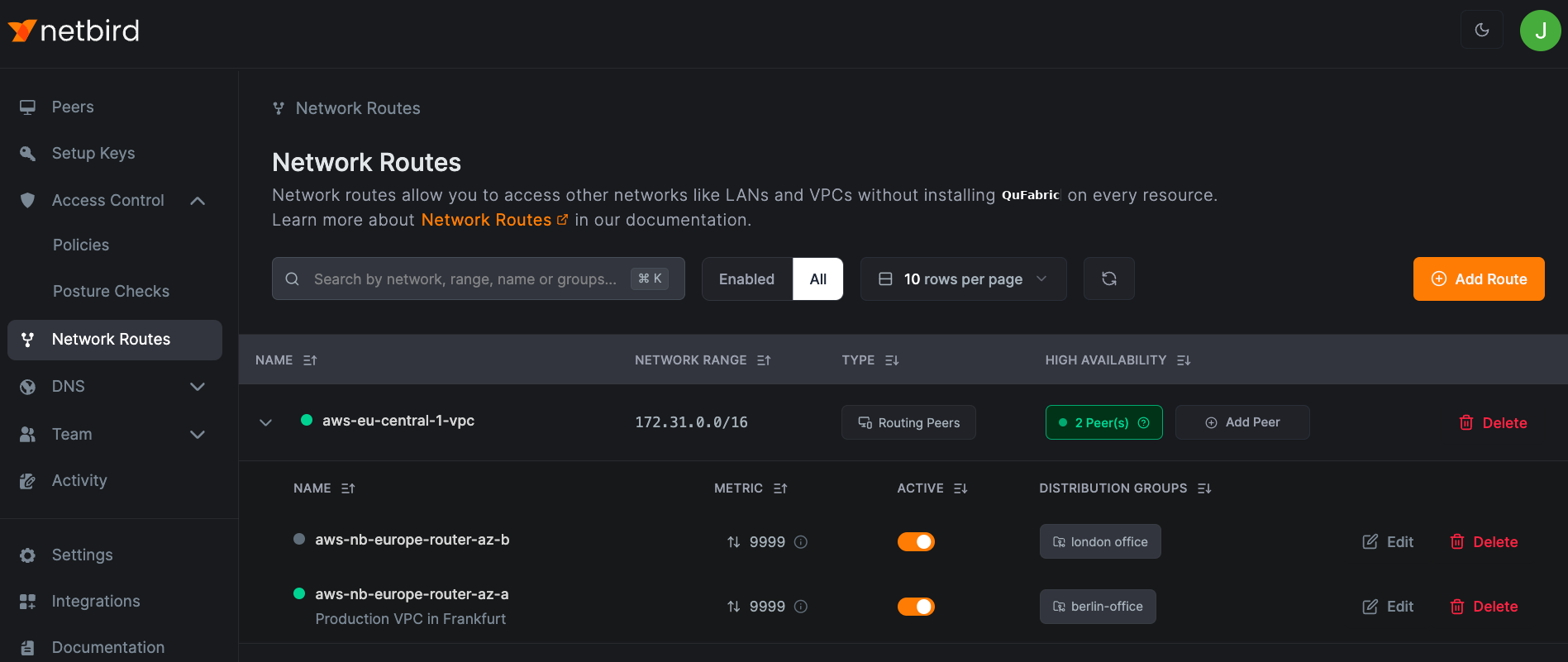
Task: Open the user avatar J
Action: (1539, 31)
